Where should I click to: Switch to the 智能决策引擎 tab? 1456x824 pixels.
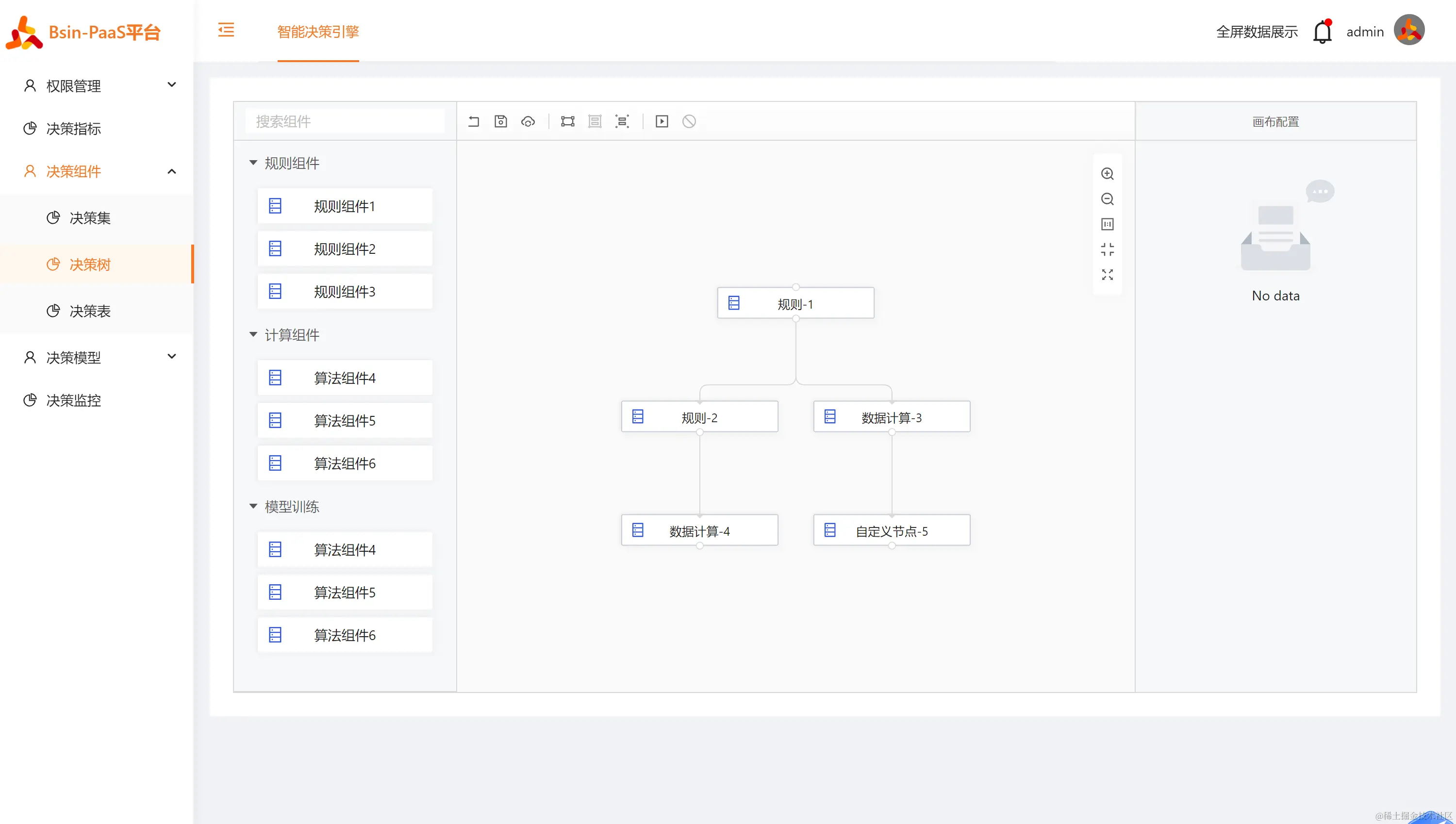tap(318, 32)
